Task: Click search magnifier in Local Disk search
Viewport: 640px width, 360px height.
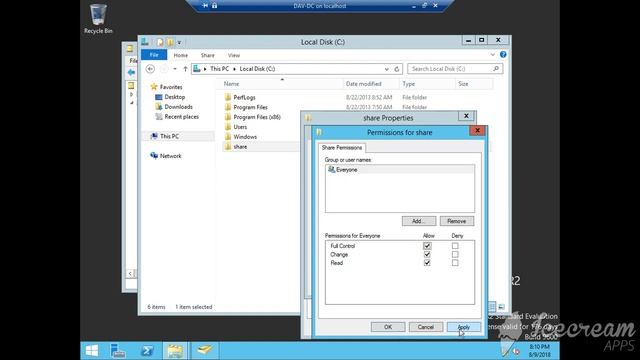Action: 496,69
